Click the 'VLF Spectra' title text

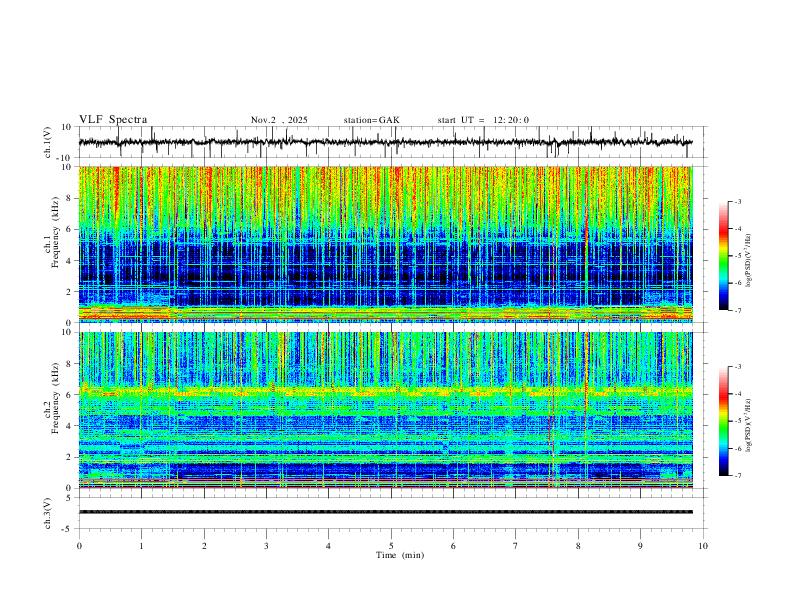pyautogui.click(x=113, y=120)
